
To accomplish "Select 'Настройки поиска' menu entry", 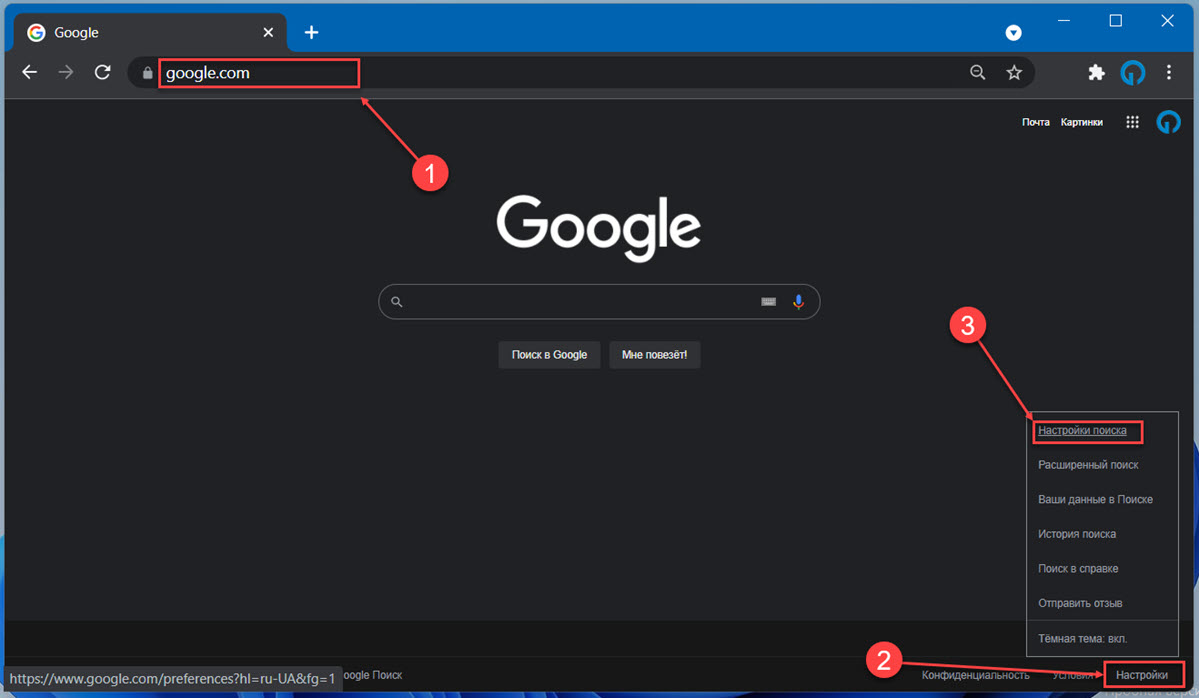I will click(x=1082, y=430).
